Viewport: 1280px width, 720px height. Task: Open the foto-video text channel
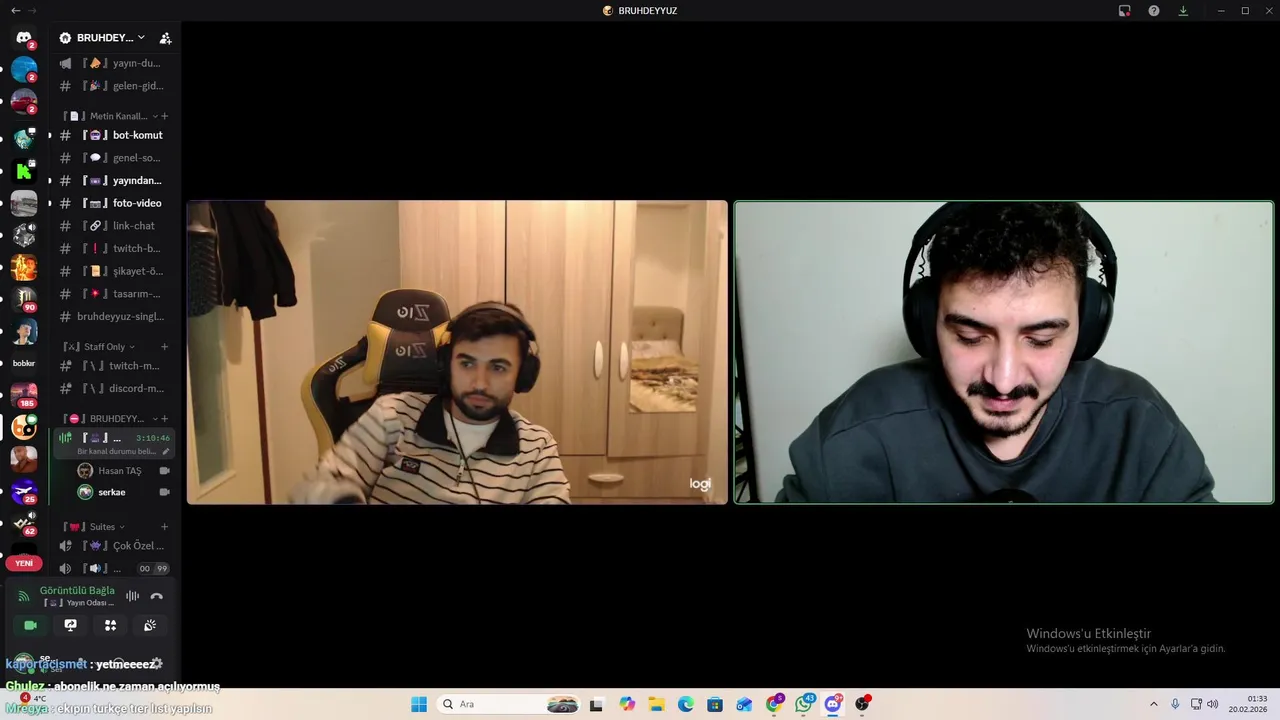click(x=113, y=203)
